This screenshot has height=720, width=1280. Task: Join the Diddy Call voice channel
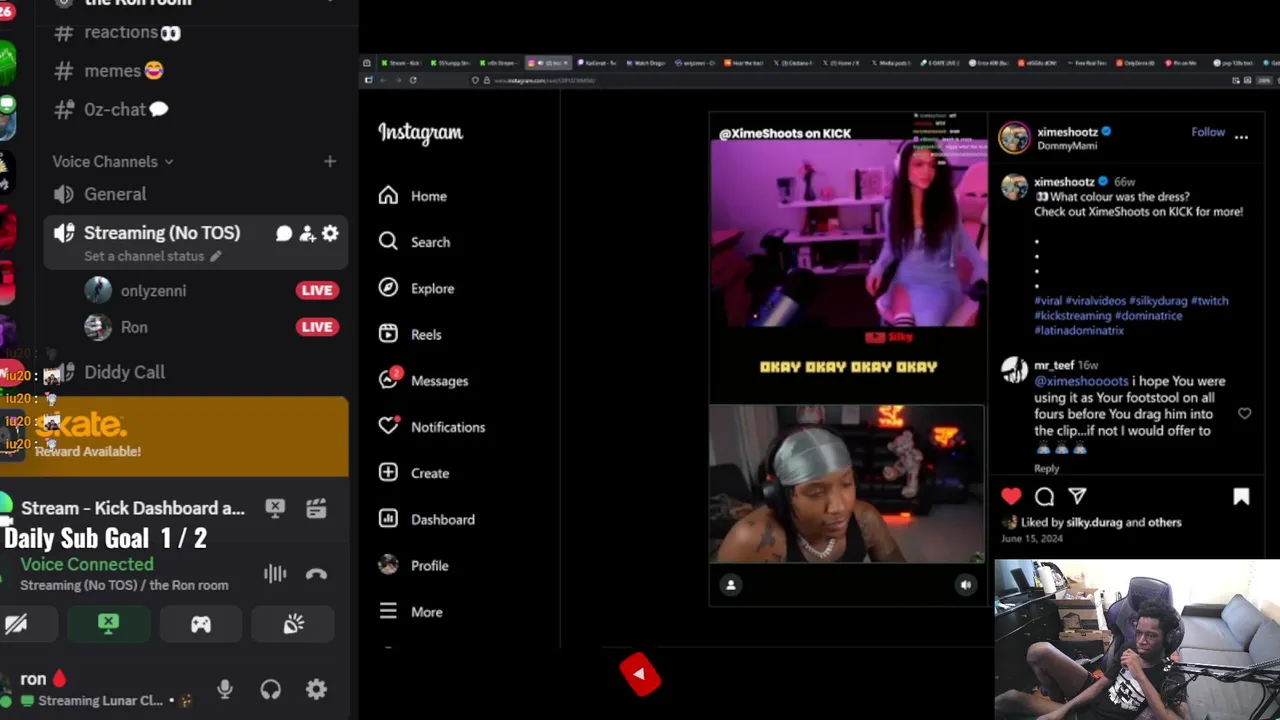124,372
